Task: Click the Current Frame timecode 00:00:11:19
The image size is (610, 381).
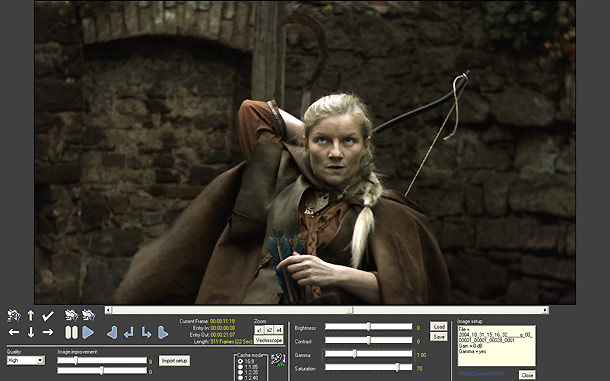Action: (x=222, y=321)
